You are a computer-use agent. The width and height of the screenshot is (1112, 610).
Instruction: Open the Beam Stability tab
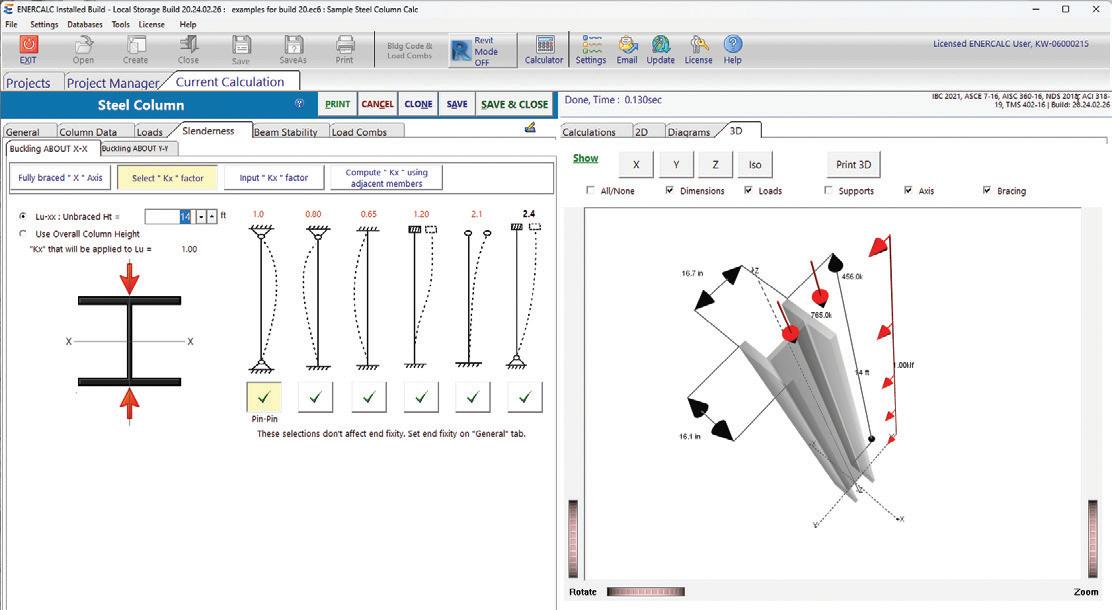286,132
